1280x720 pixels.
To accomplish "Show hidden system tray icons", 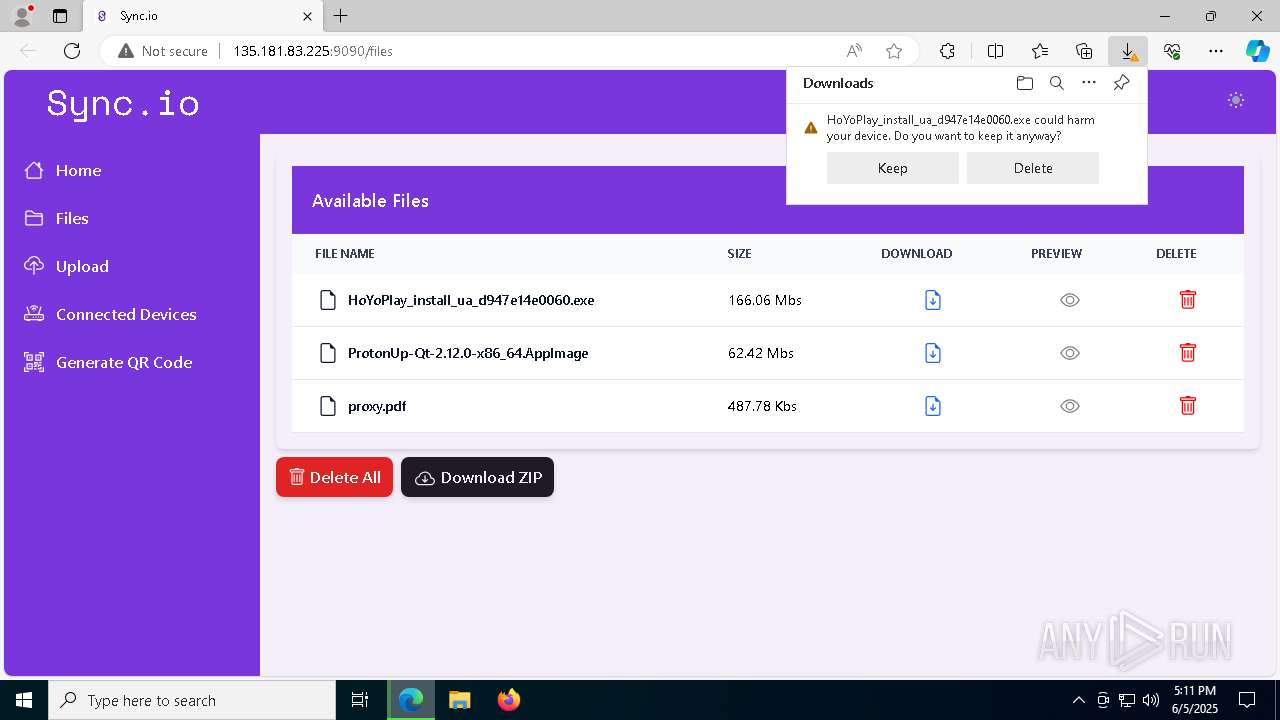I will coord(1078,700).
